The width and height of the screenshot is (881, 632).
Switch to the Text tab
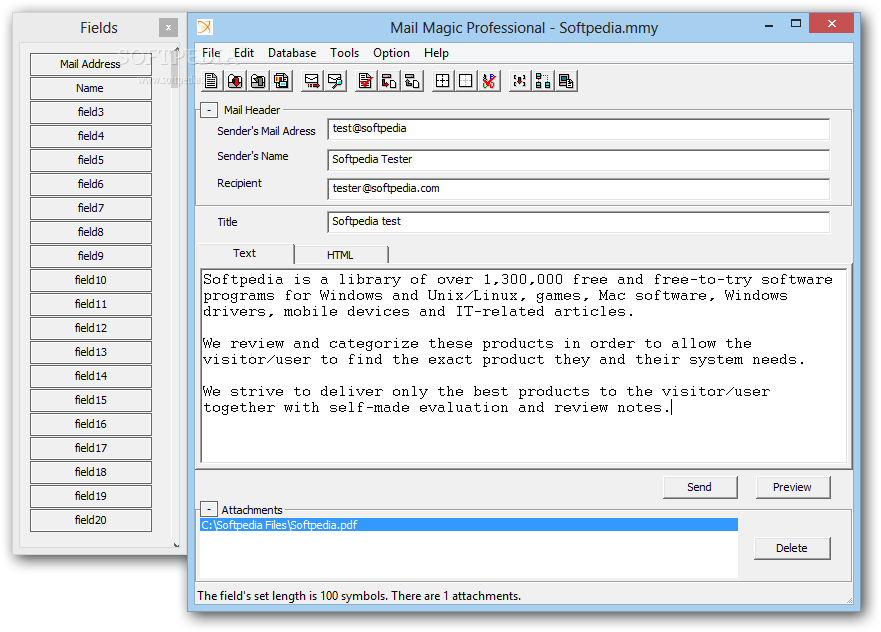pyautogui.click(x=244, y=253)
